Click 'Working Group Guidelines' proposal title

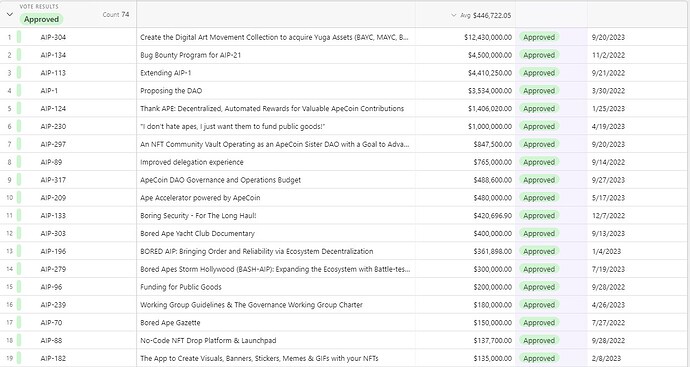[x=251, y=305]
